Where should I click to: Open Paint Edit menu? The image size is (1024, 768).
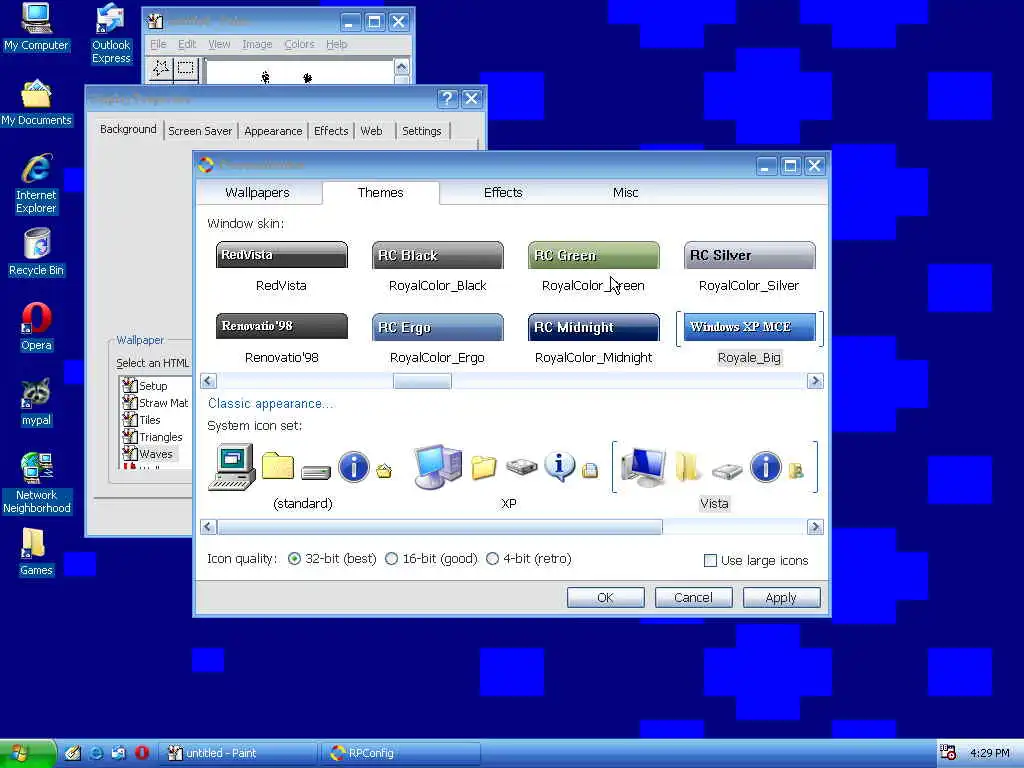pos(187,44)
